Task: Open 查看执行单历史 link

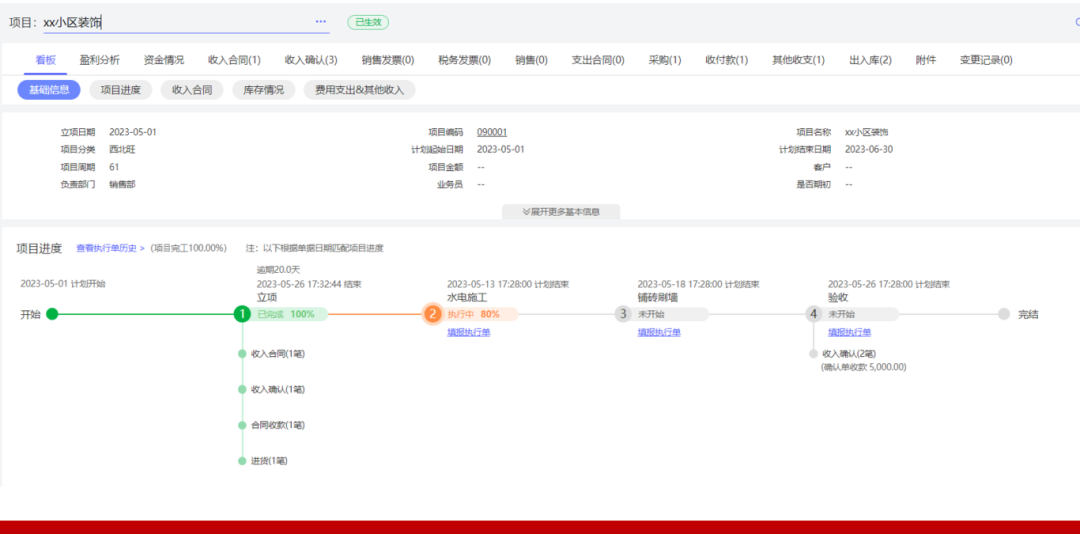Action: coord(110,248)
